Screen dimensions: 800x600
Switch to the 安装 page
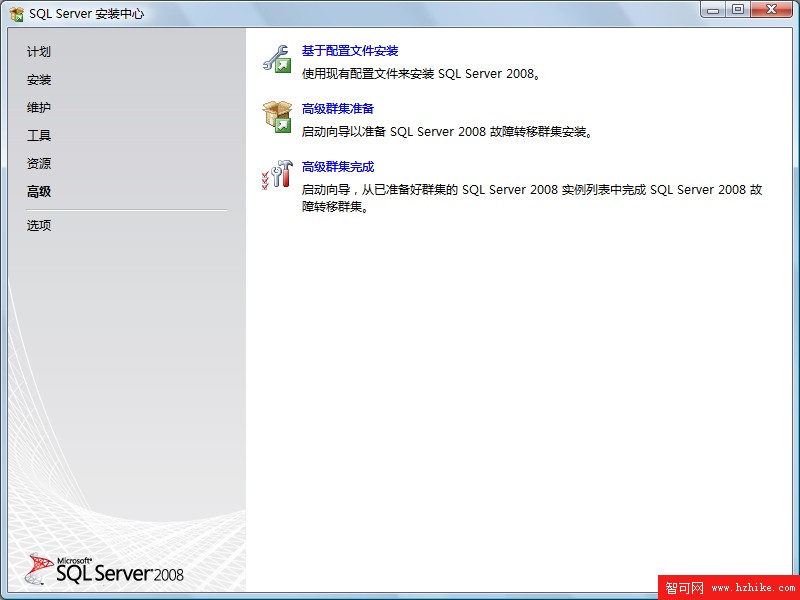point(39,80)
